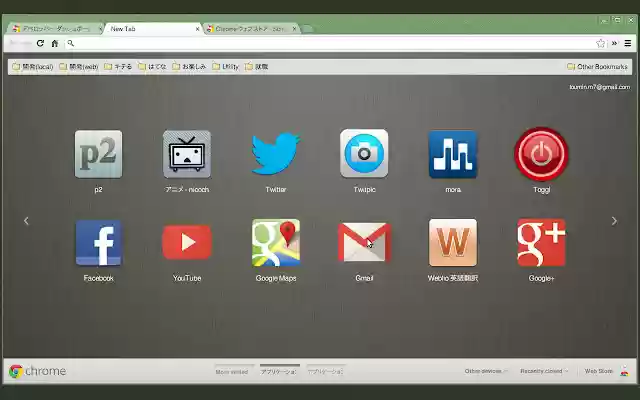Click the Gmail app label

click(x=364, y=278)
